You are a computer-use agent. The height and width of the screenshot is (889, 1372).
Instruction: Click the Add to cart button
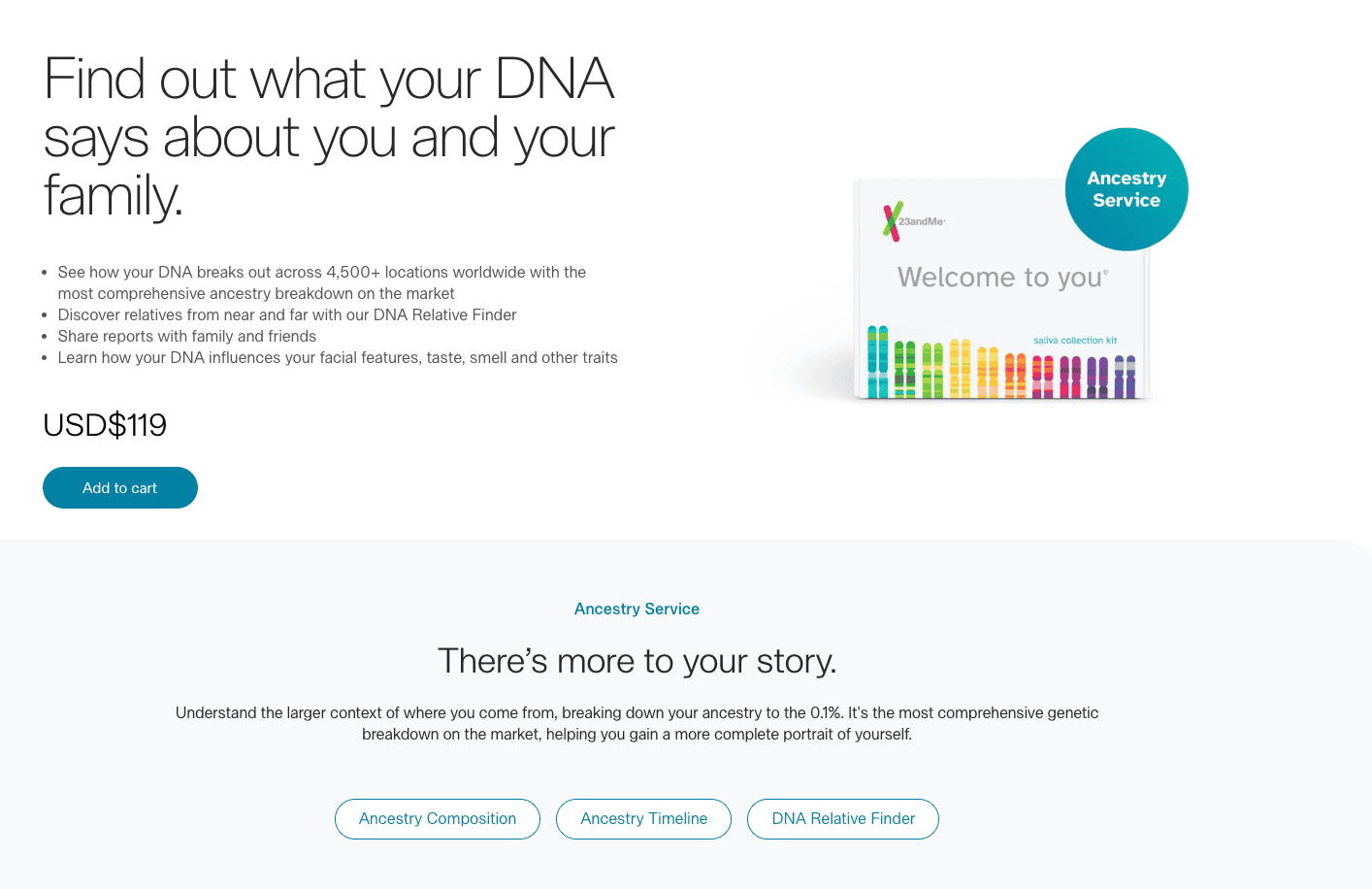(119, 487)
